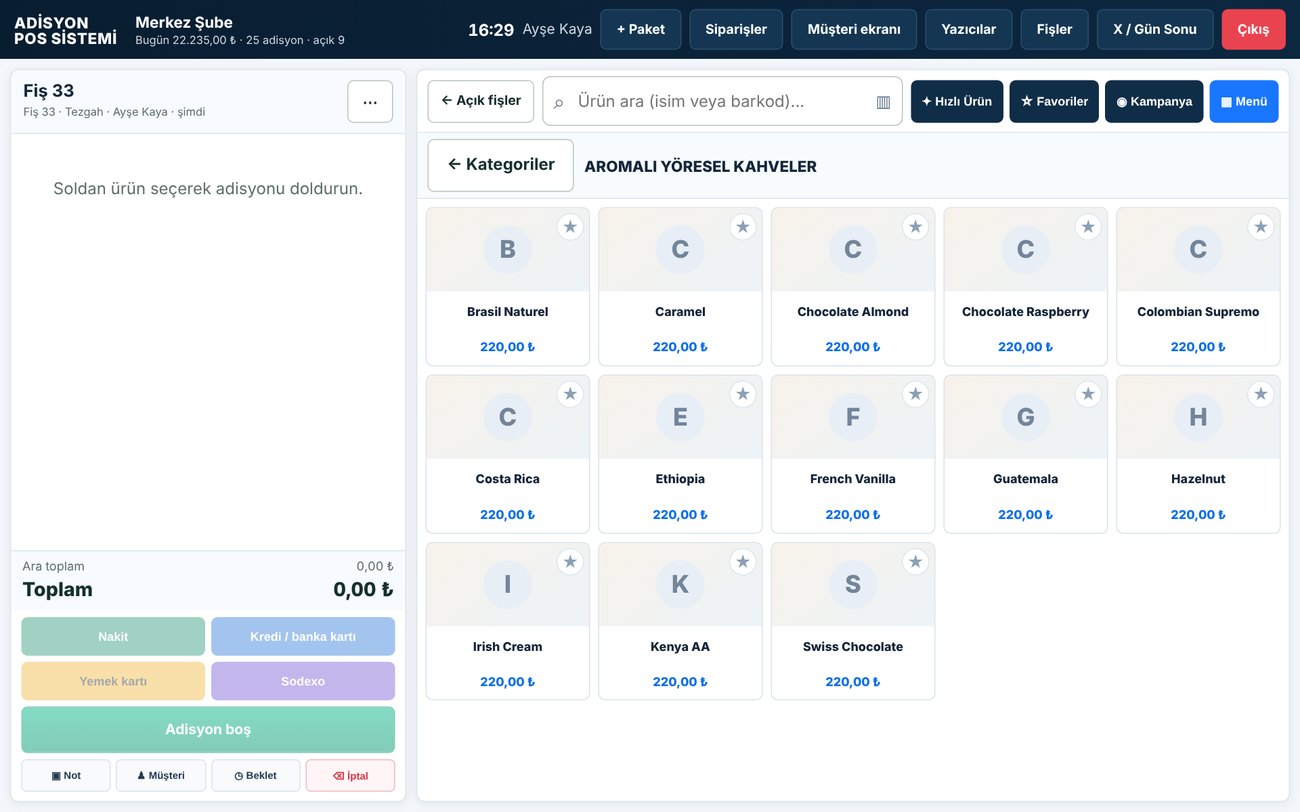
Task: Toggle the Irish Cream favorite star
Action: (x=570, y=562)
